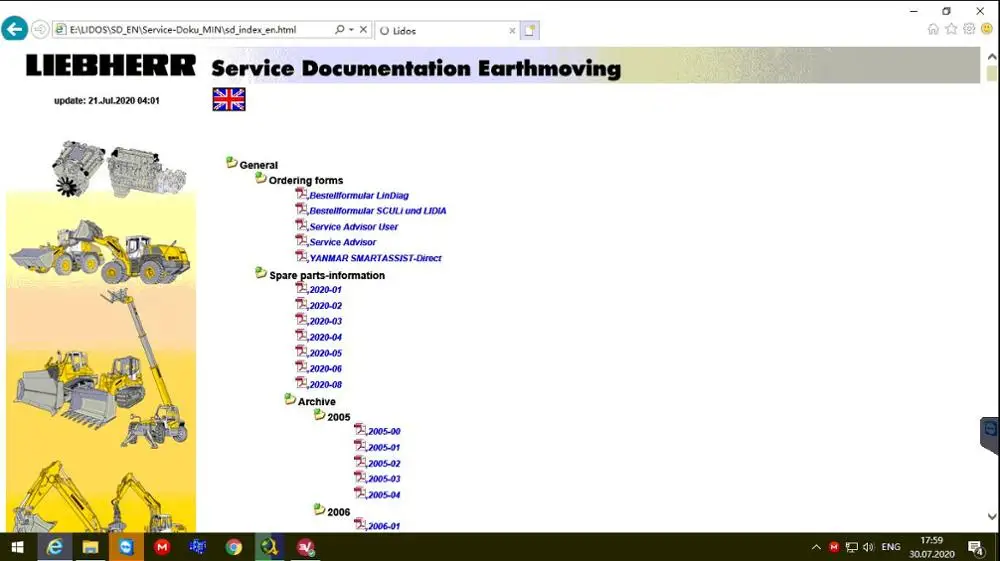Image resolution: width=1000 pixels, height=561 pixels.
Task: Collapse the Ordering forms folder
Action: [x=261, y=178]
